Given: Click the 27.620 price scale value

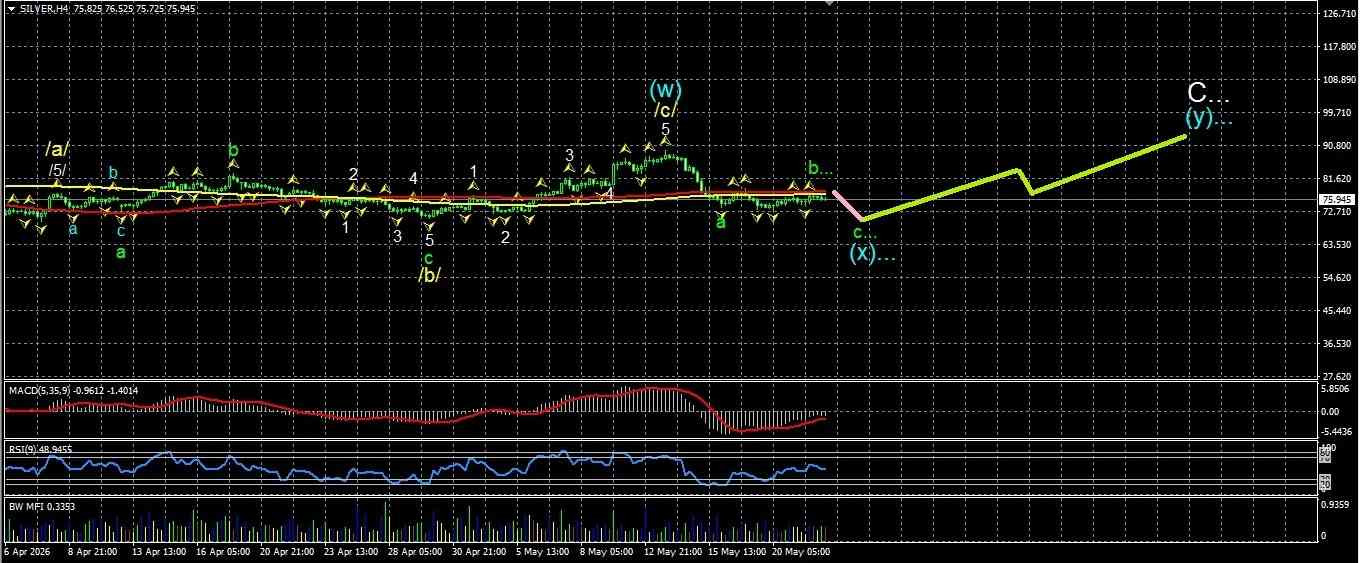Looking at the screenshot, I should point(1338,377).
